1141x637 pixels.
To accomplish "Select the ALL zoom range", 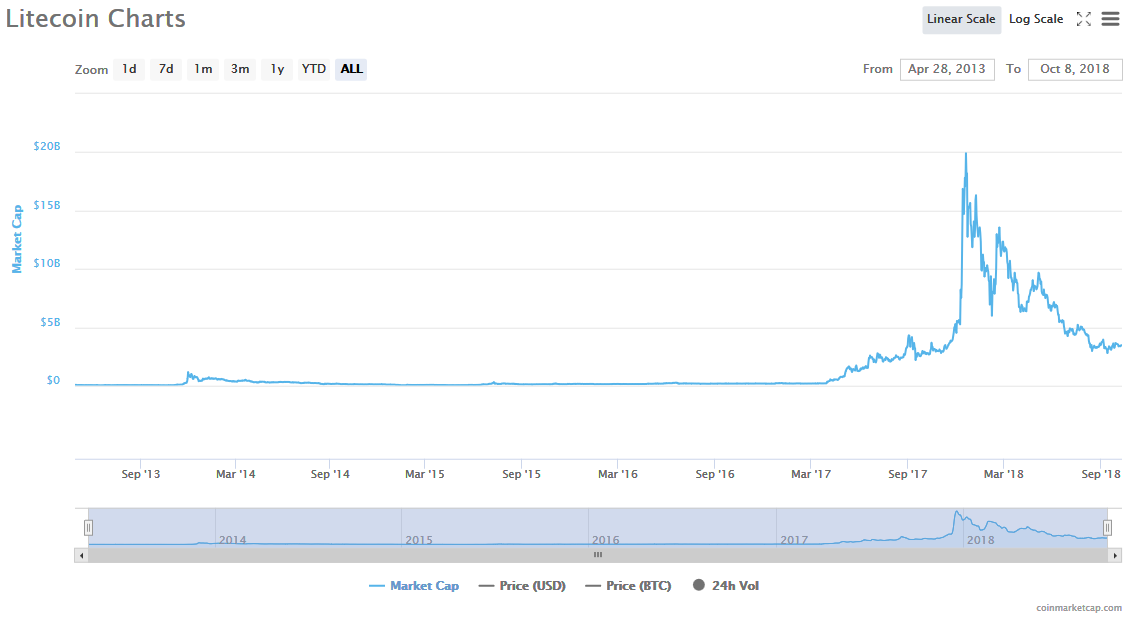I will click(351, 69).
